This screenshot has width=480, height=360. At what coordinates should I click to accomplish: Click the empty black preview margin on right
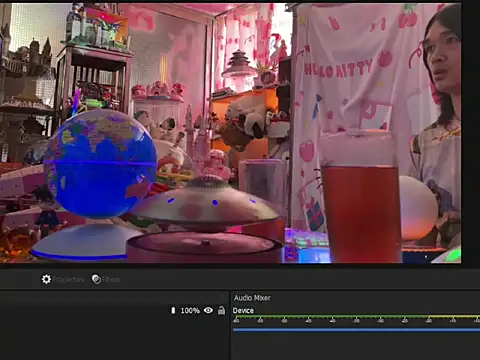[x=471, y=133]
